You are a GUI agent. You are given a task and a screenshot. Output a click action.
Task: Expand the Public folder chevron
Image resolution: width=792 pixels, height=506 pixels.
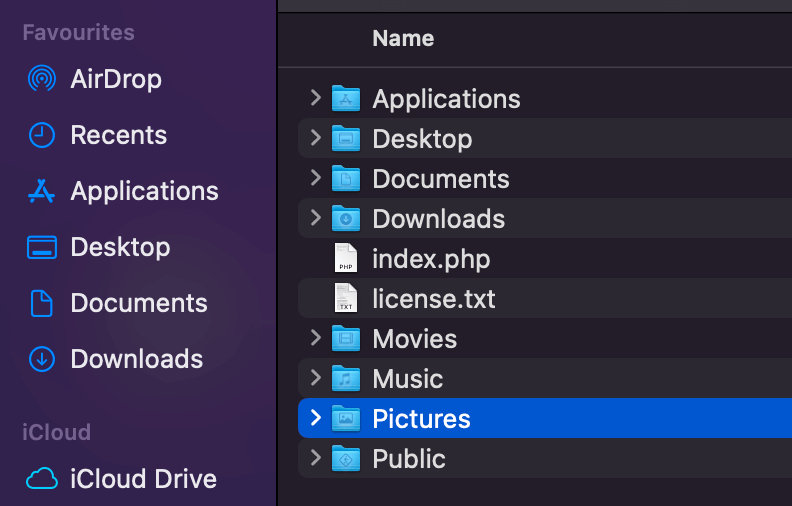point(316,458)
